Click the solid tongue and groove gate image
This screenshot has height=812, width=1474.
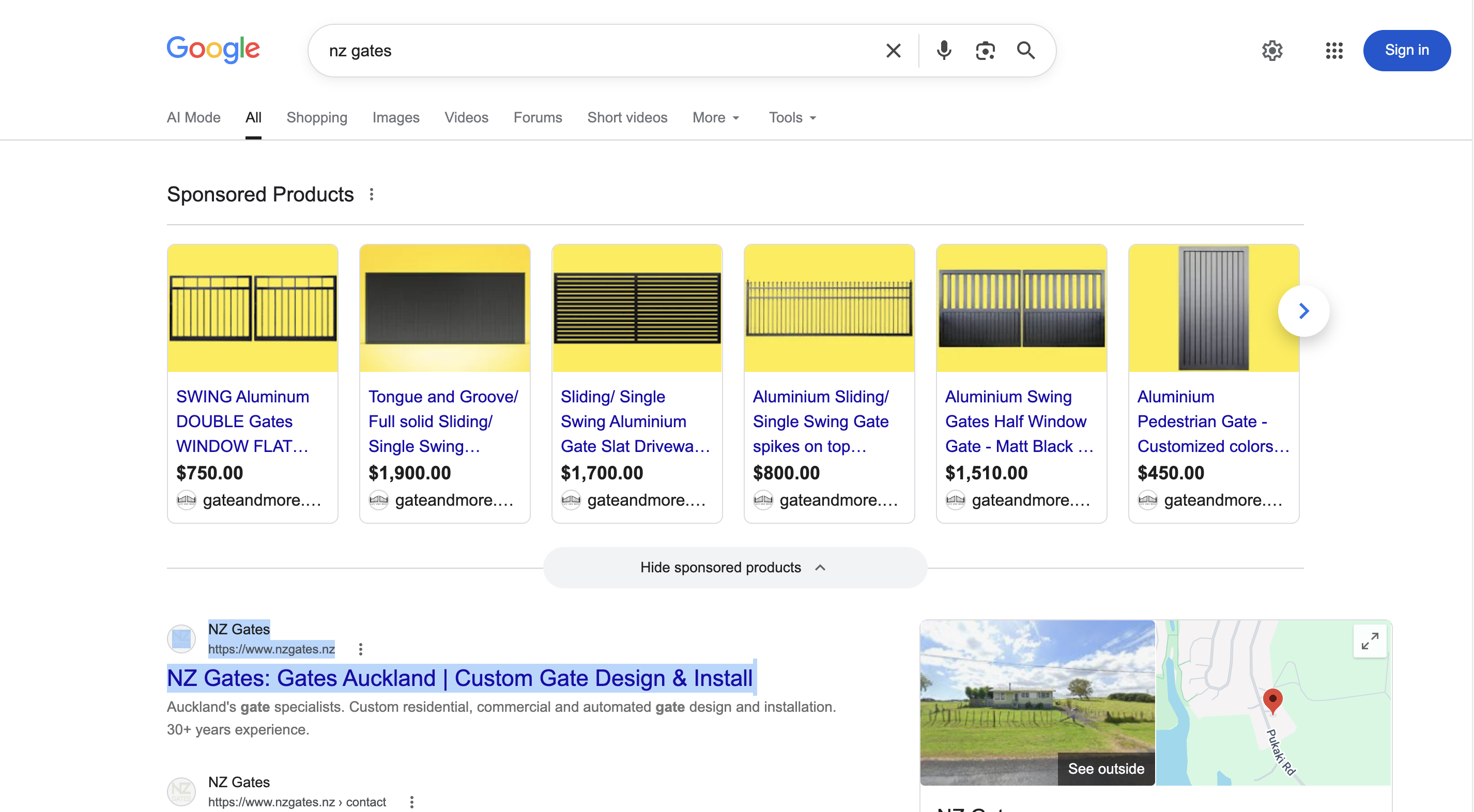point(444,308)
